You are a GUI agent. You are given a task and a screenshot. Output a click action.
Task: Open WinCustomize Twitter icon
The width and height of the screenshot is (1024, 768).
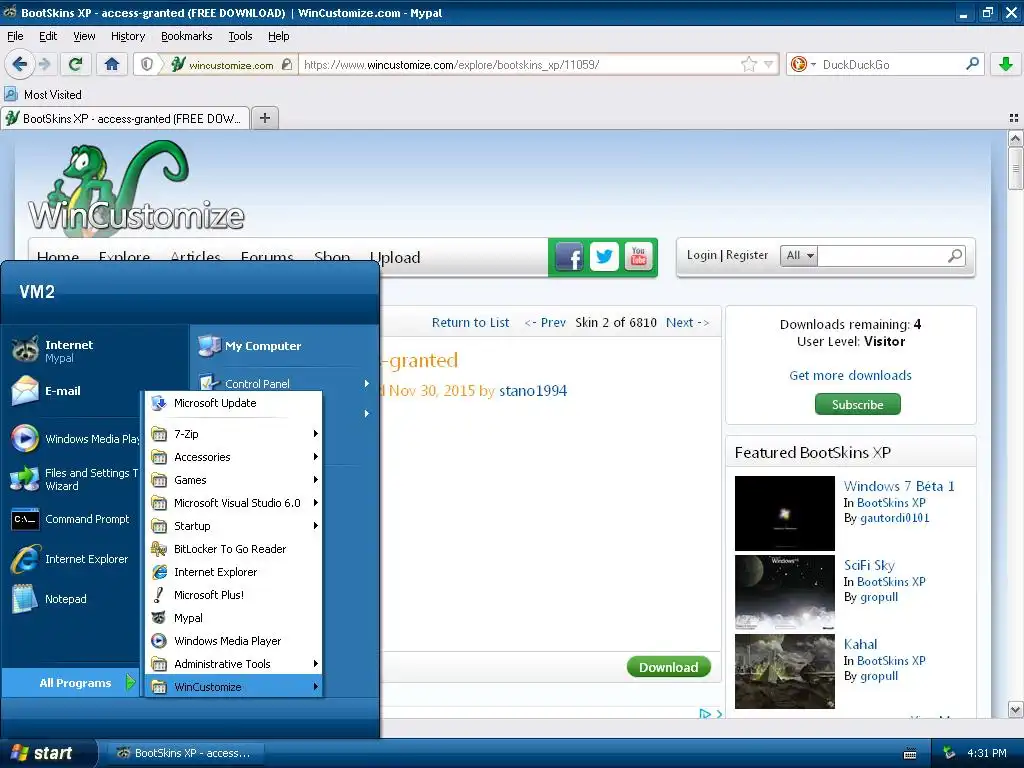pos(604,257)
